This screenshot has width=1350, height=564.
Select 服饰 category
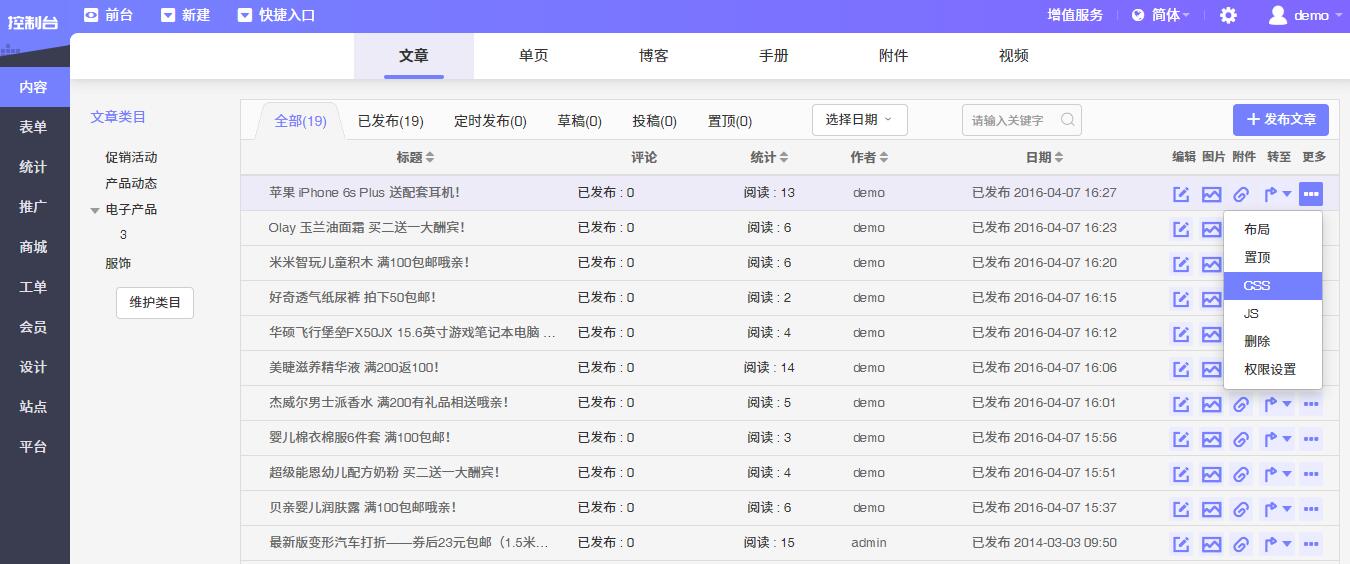(x=118, y=263)
